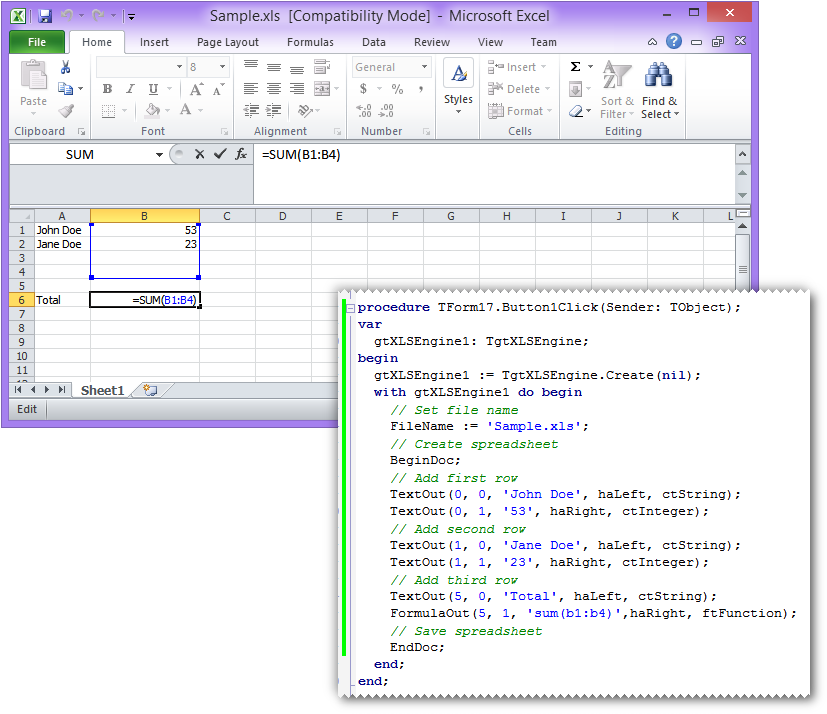827x714 pixels.
Task: Save the workbook from Quick Access Toolbar
Action: pos(45,16)
